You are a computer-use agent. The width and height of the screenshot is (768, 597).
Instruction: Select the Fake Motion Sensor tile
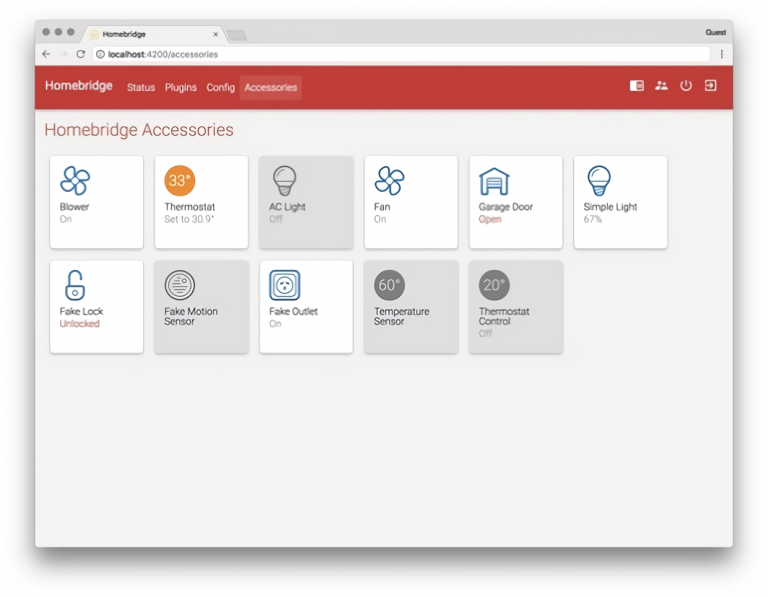200,306
